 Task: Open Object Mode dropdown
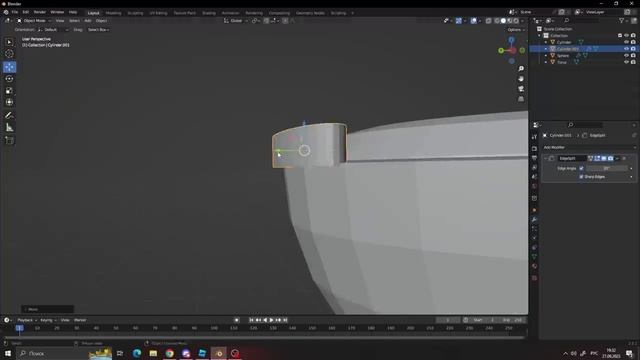click(x=34, y=20)
